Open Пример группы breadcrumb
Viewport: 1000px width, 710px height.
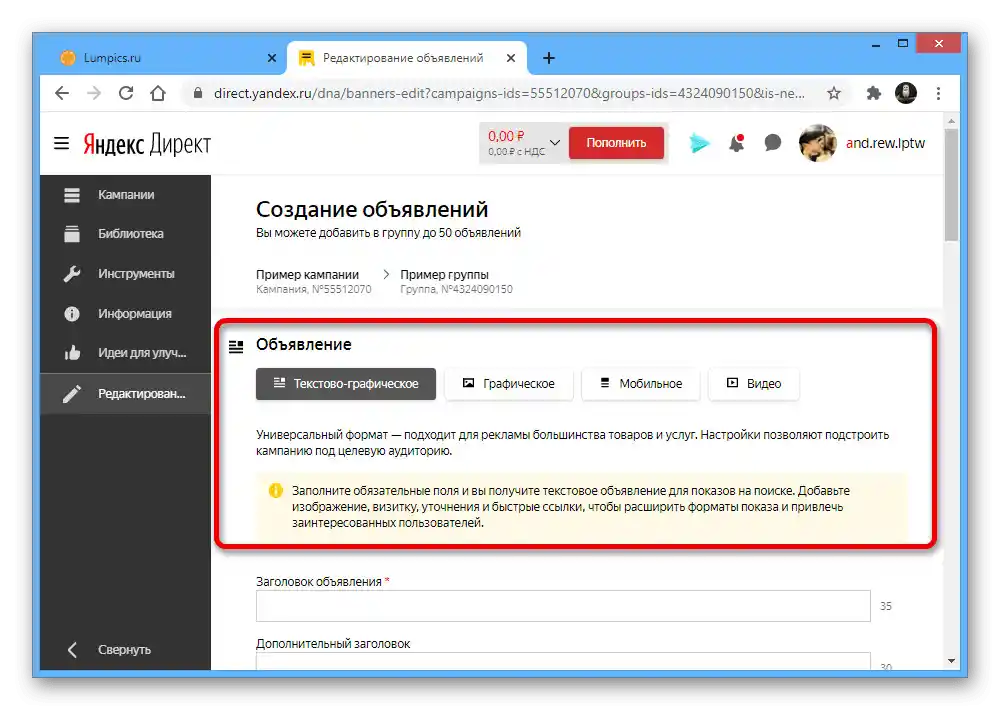pos(445,274)
